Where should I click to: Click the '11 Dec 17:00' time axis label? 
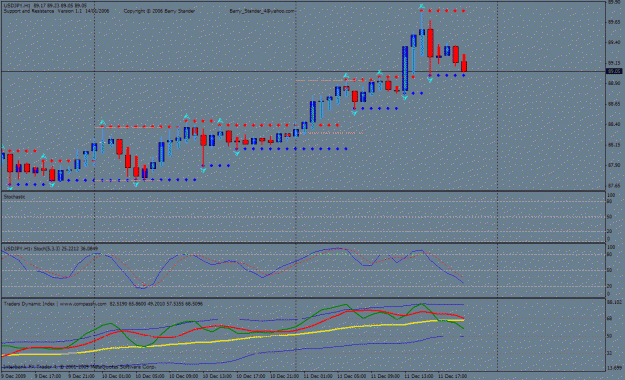[x=452, y=376]
